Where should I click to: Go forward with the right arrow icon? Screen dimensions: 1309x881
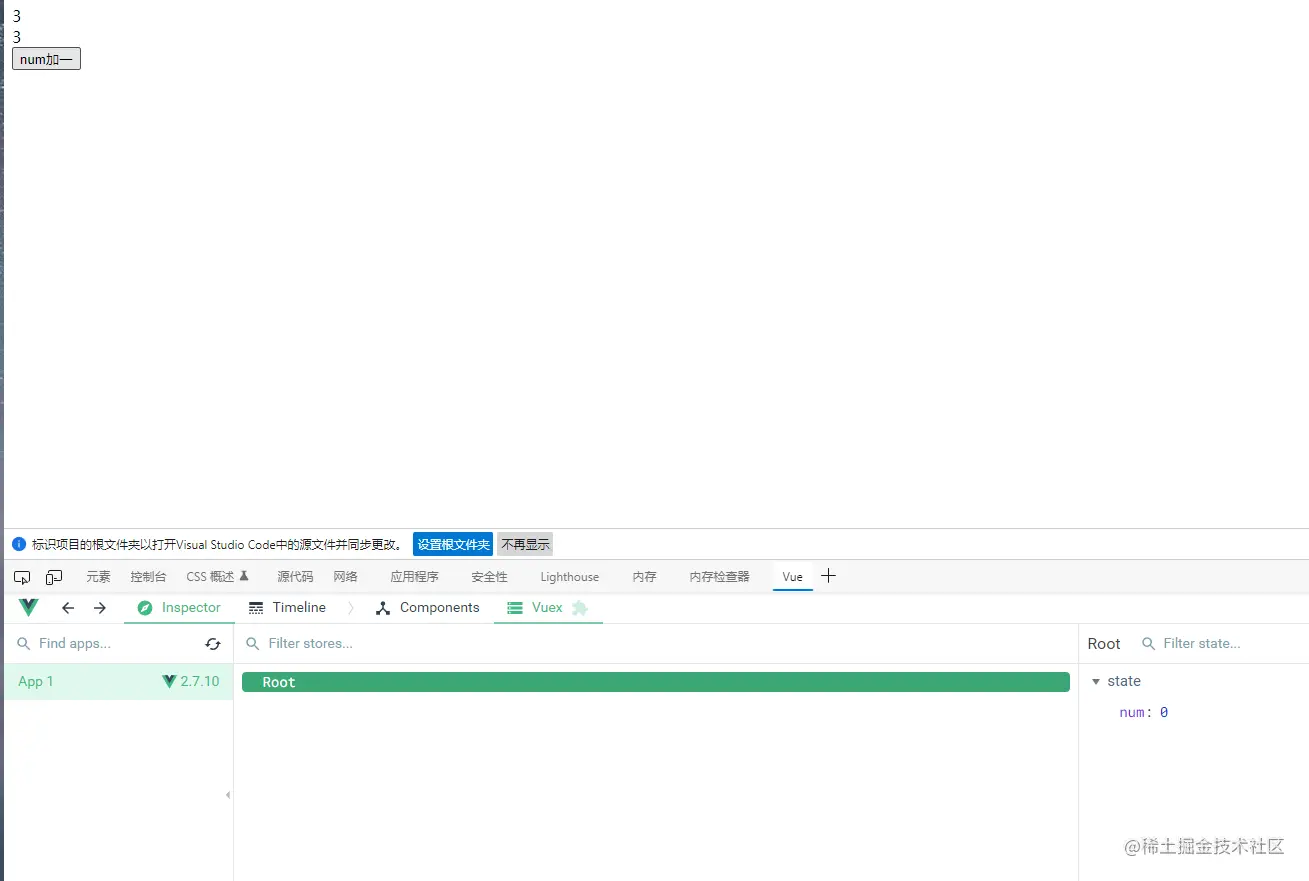click(100, 608)
